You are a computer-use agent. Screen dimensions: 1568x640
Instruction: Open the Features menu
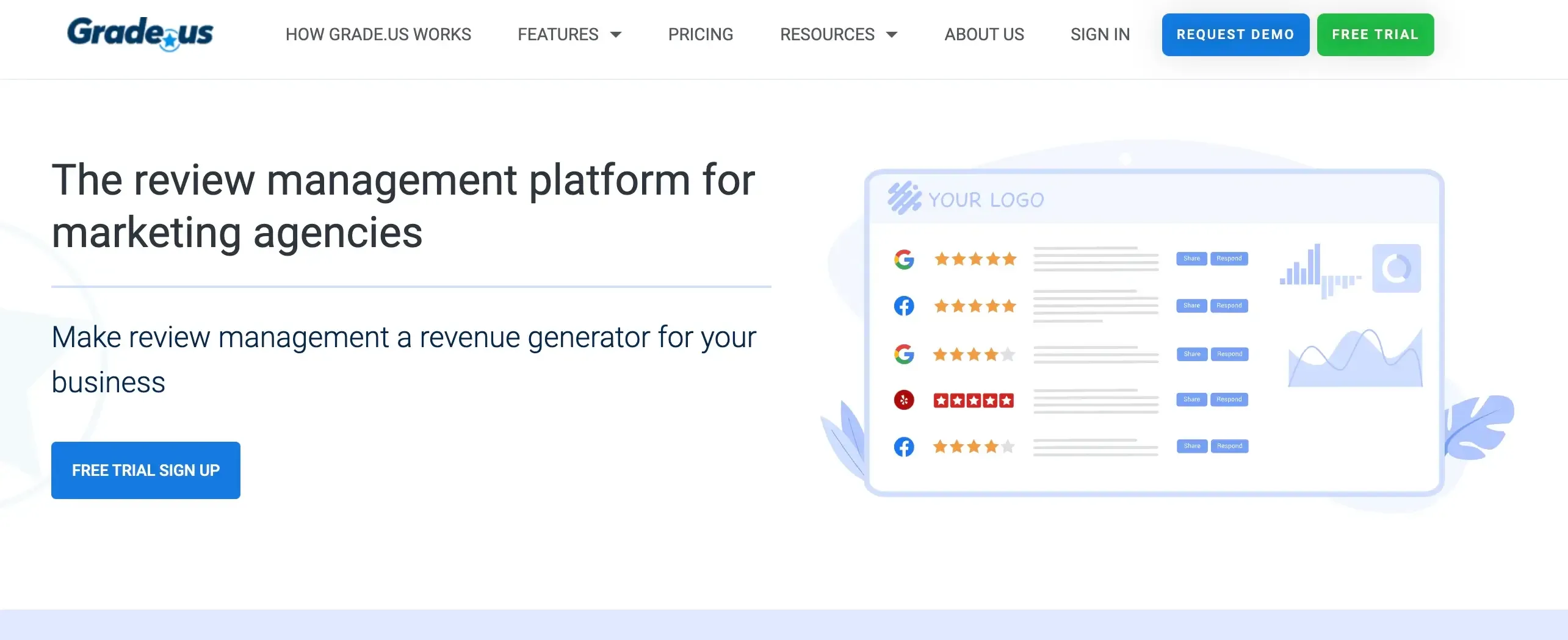click(558, 35)
